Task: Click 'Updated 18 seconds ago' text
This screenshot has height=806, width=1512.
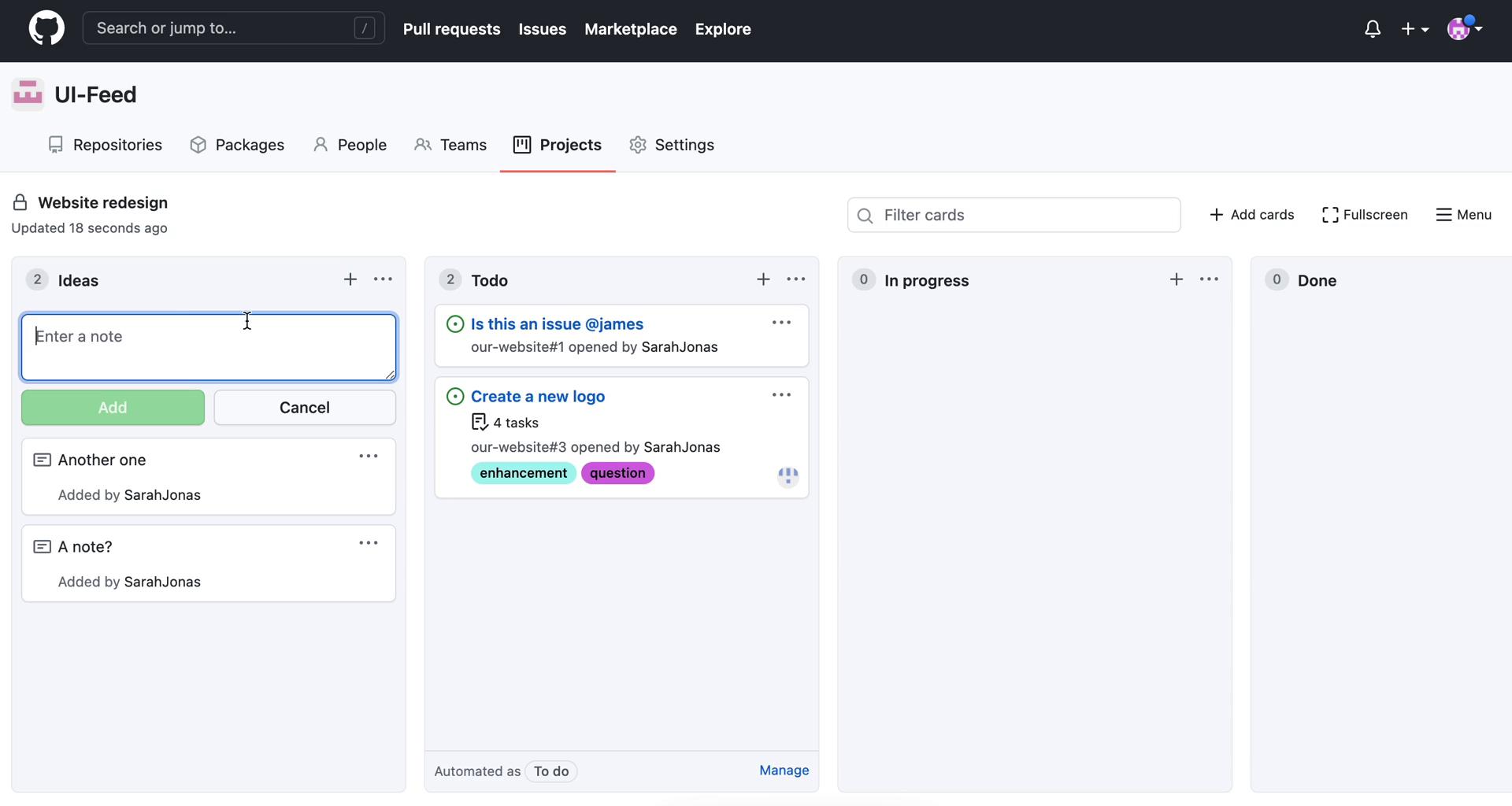Action: 89,228
